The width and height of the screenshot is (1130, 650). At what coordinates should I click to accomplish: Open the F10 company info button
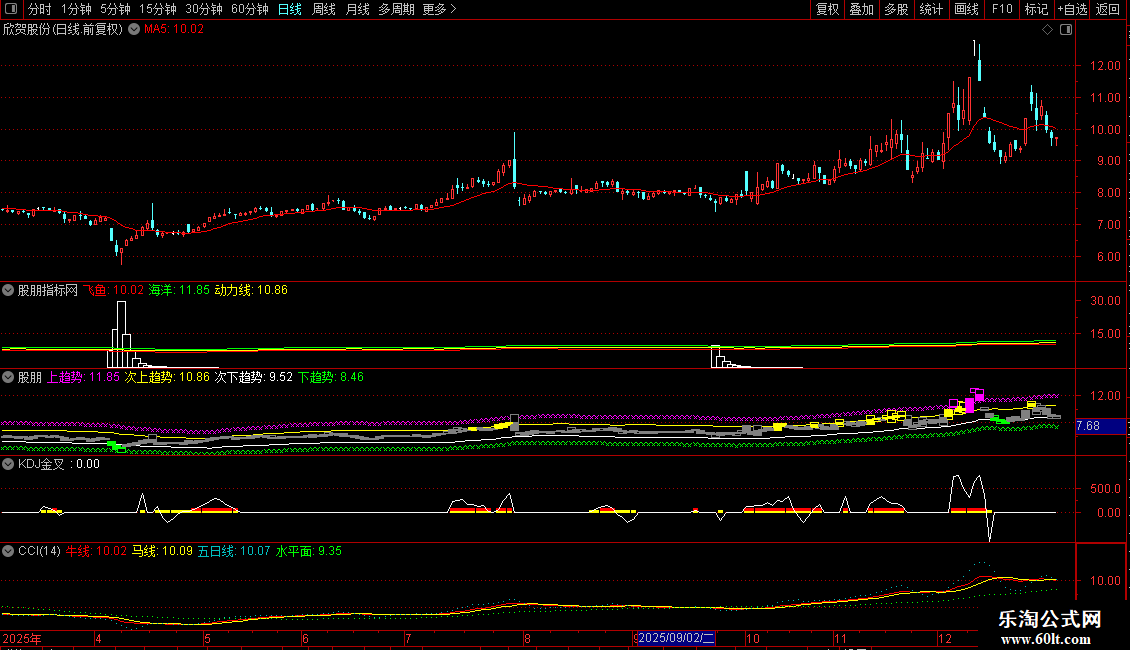[x=1001, y=9]
